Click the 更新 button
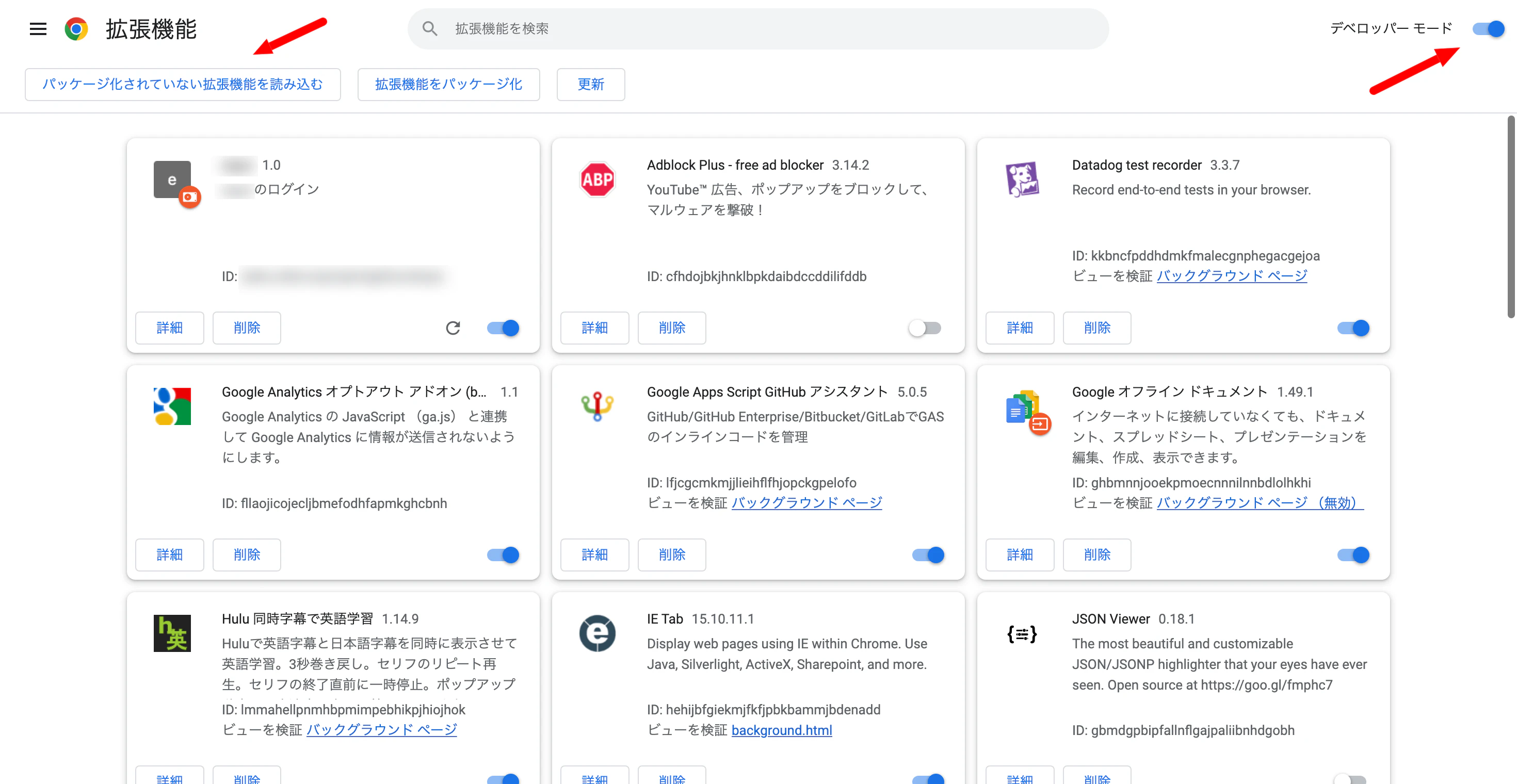The image size is (1517, 784). tap(591, 84)
